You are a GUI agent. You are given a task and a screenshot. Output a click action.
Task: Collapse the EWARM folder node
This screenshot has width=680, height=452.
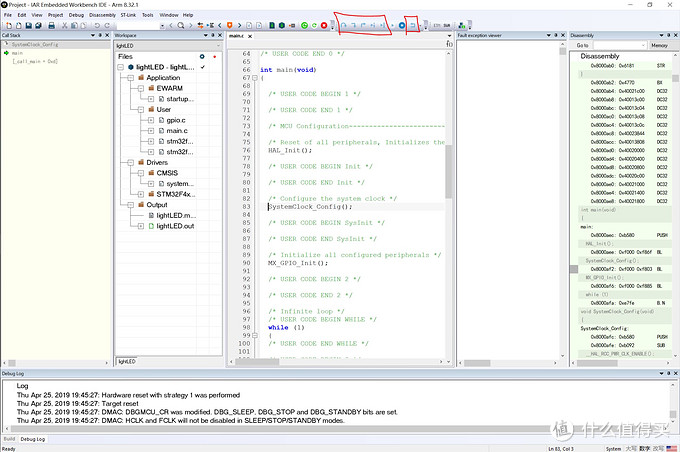141,88
